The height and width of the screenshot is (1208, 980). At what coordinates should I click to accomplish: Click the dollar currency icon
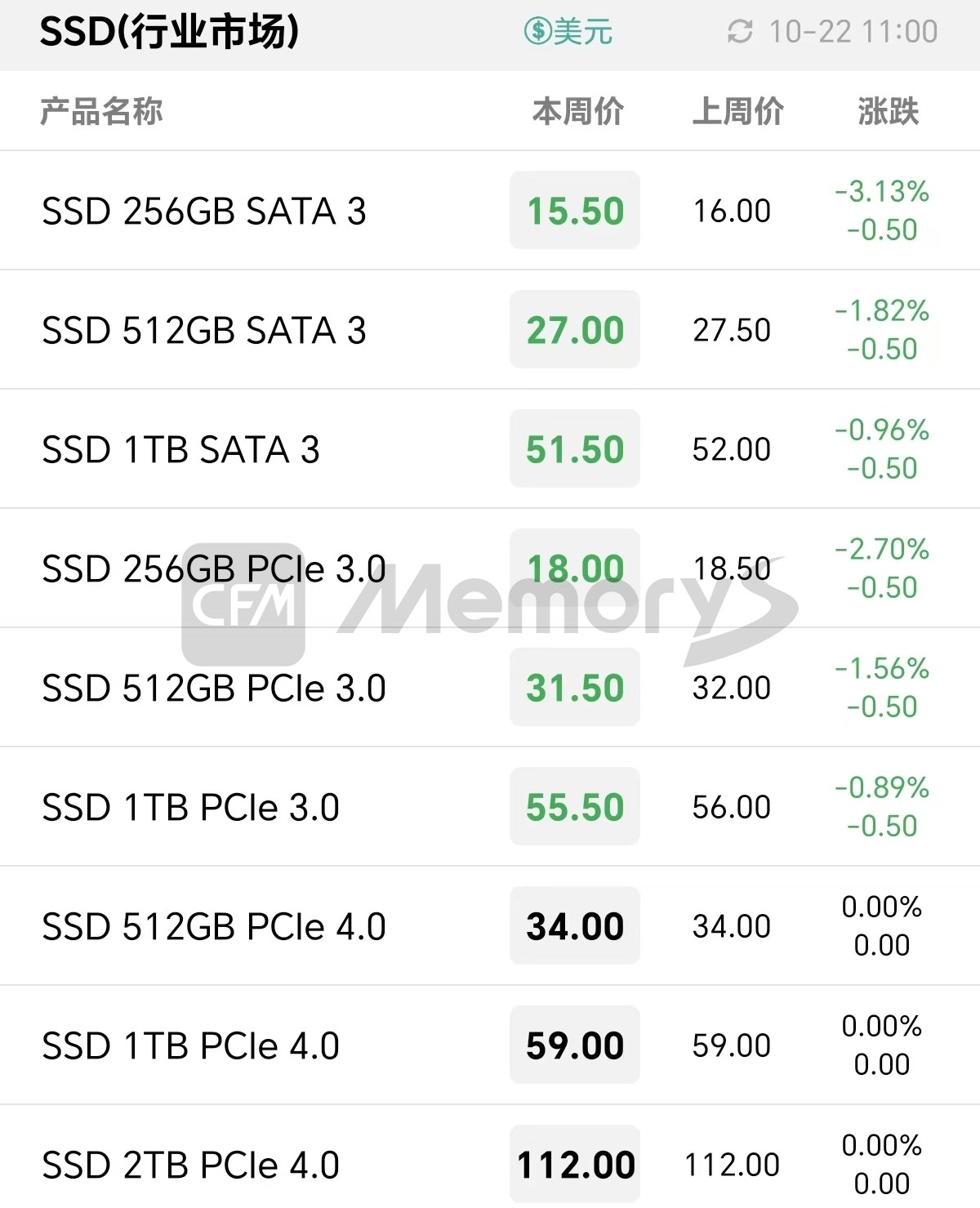pos(538,32)
